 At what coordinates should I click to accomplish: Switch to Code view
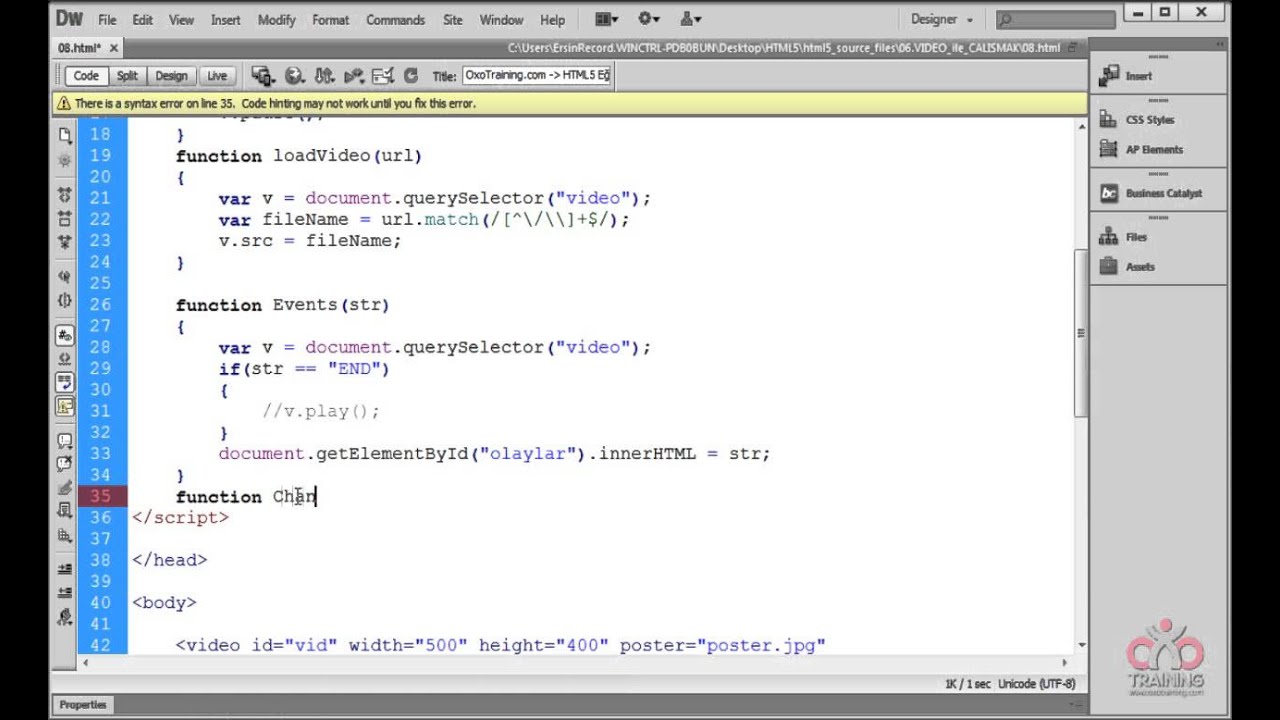[x=86, y=76]
